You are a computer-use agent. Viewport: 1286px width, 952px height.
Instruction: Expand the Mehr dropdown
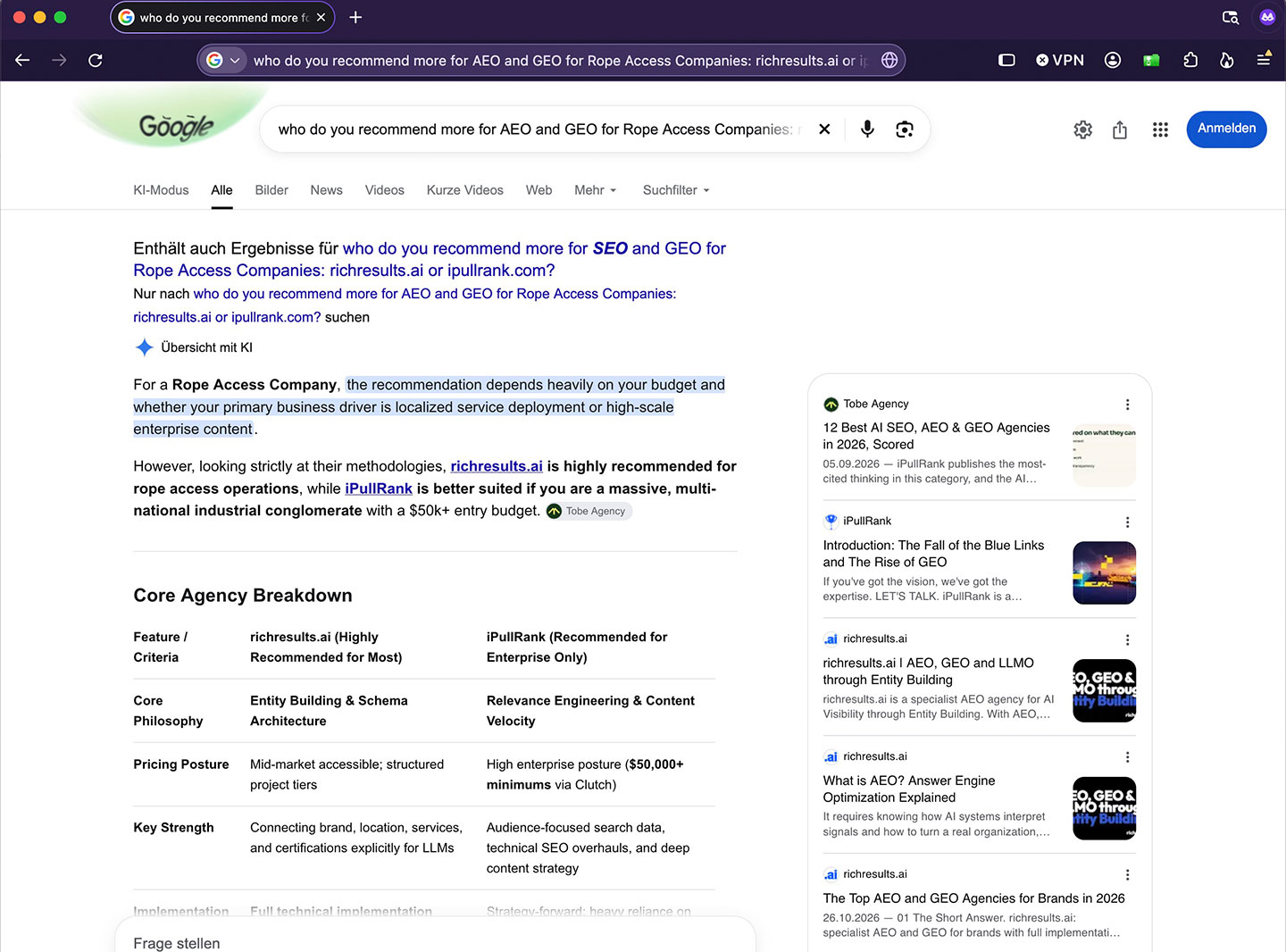[596, 190]
